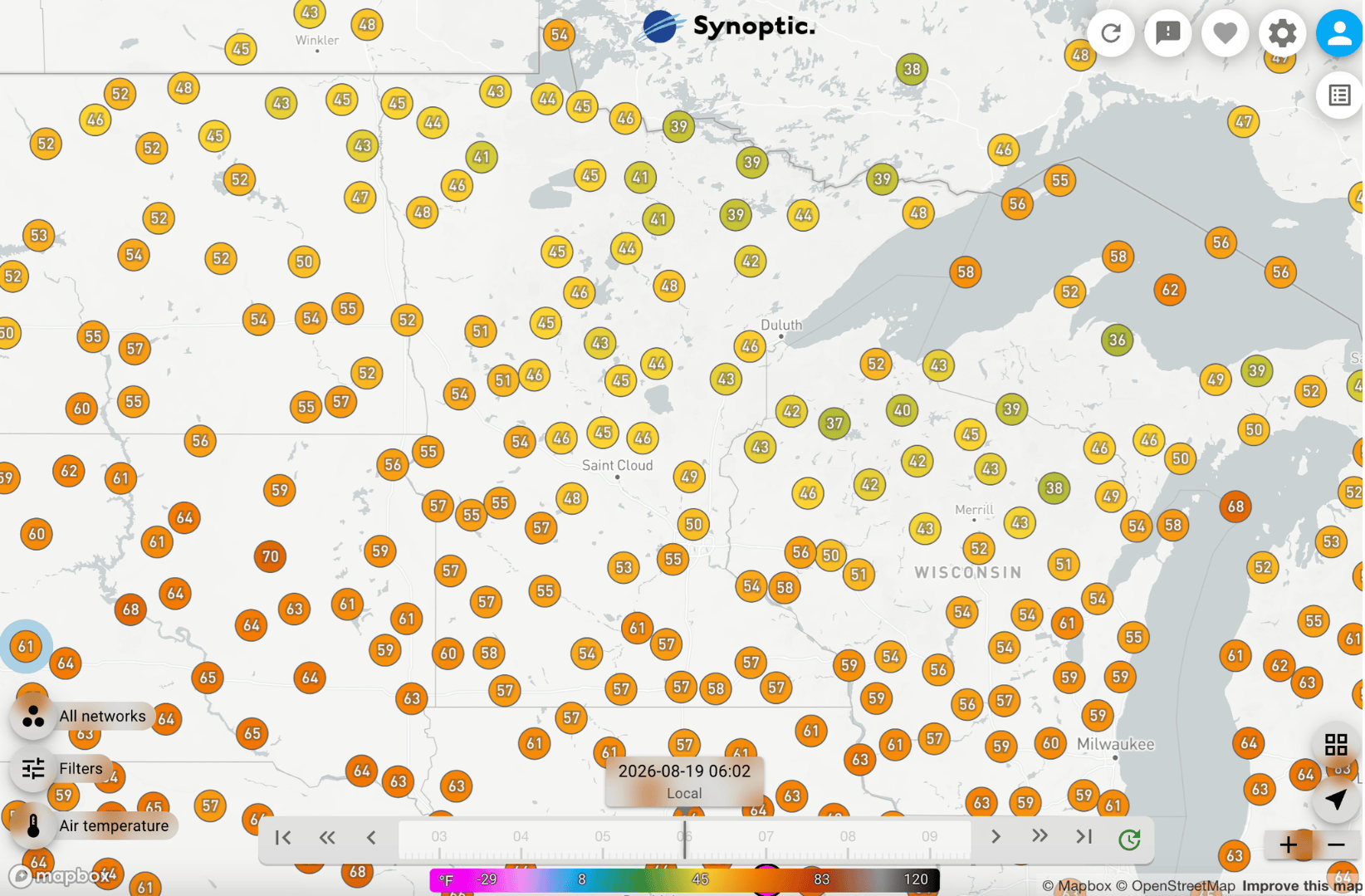1365x896 pixels.
Task: Click the green auto-refresh timeline icon
Action: (x=1130, y=840)
